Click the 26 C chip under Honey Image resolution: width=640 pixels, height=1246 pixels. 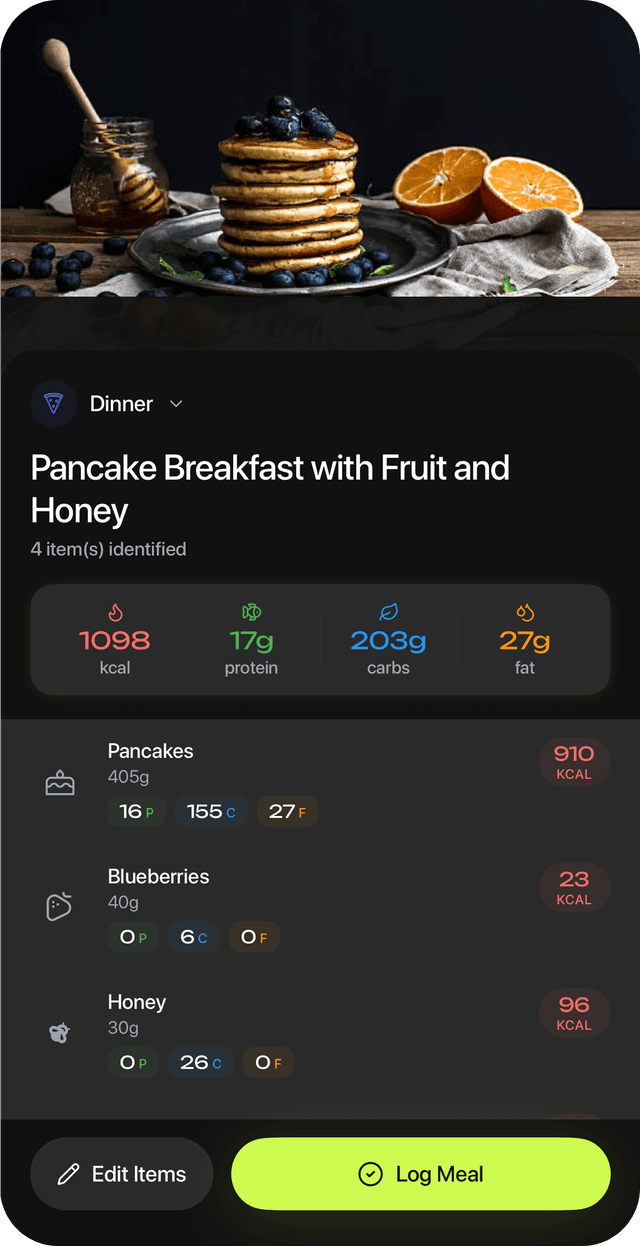pos(201,1062)
